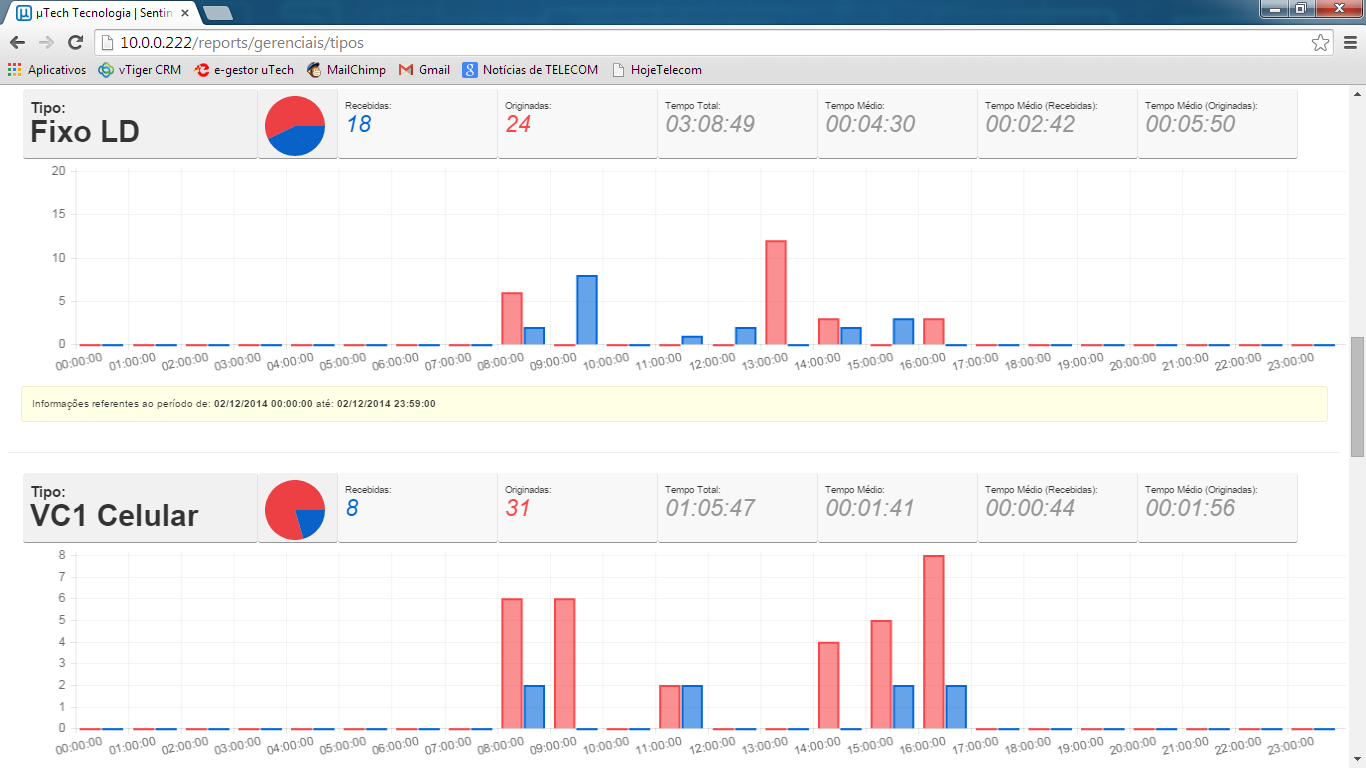Open Gmail bookmark

[425, 70]
